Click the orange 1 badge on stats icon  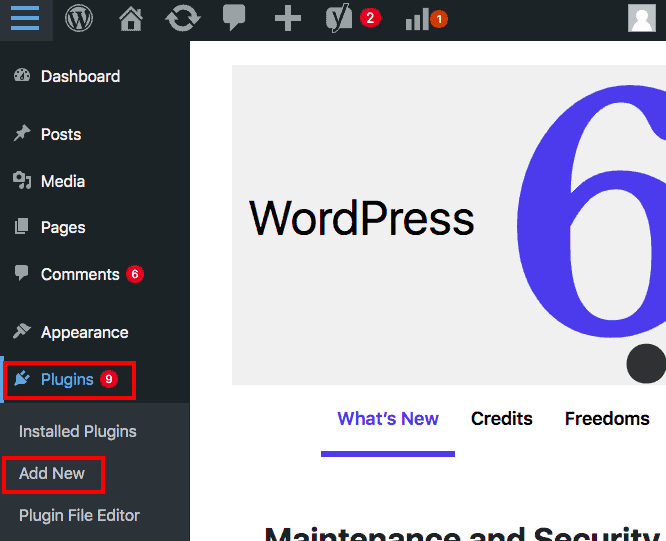pos(439,19)
